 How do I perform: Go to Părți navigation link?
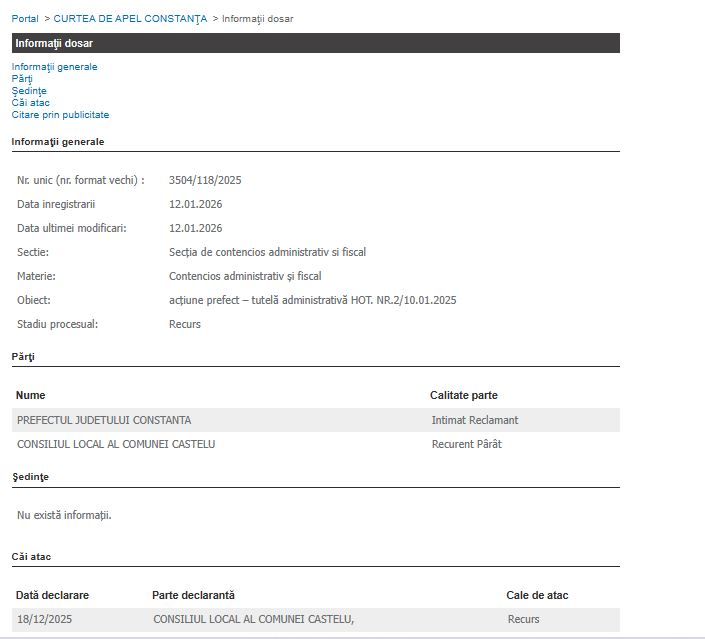22,79
